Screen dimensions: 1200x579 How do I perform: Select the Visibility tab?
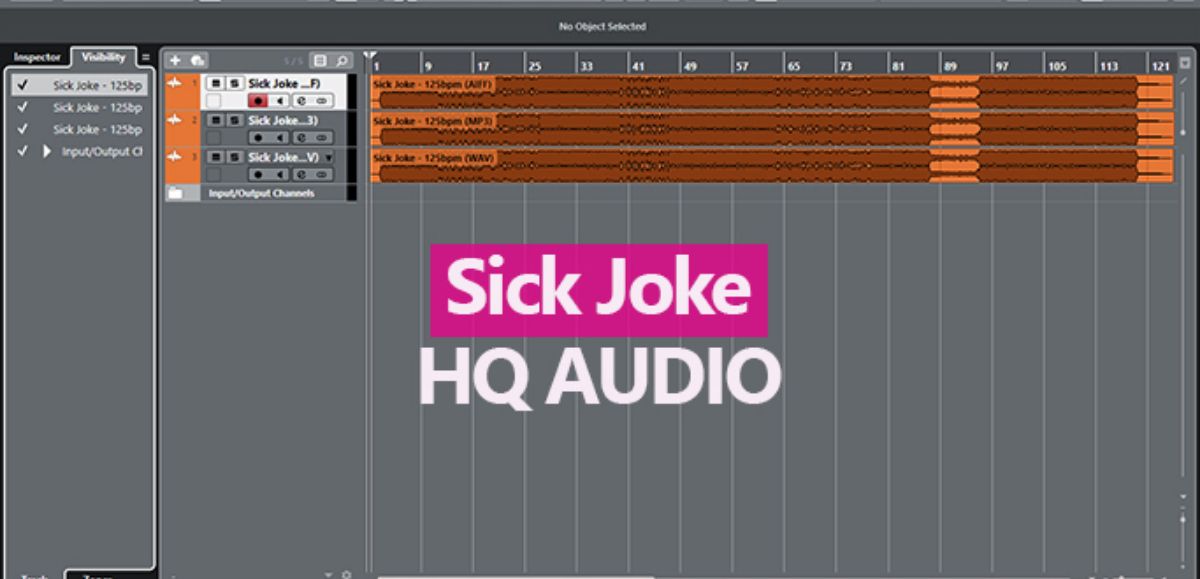click(104, 58)
